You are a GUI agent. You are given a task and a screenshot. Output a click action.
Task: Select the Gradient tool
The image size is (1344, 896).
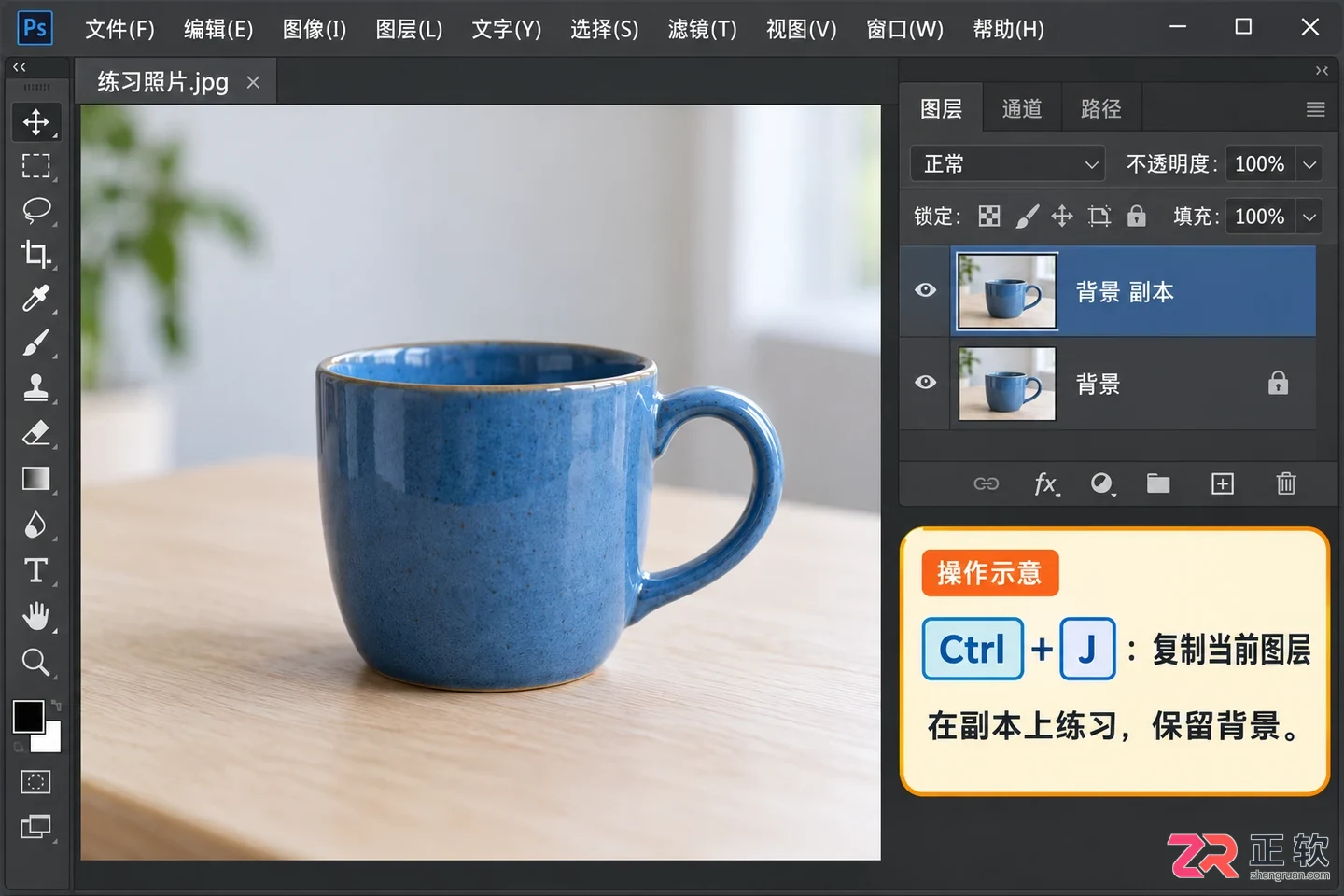36,479
